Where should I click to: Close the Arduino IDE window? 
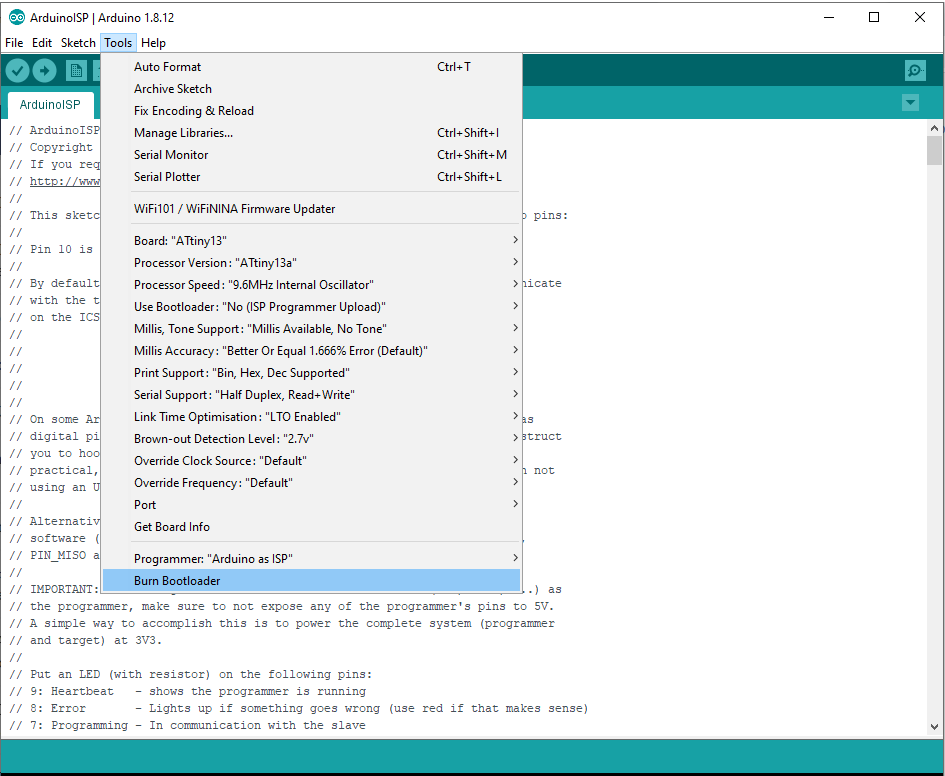pyautogui.click(x=920, y=17)
